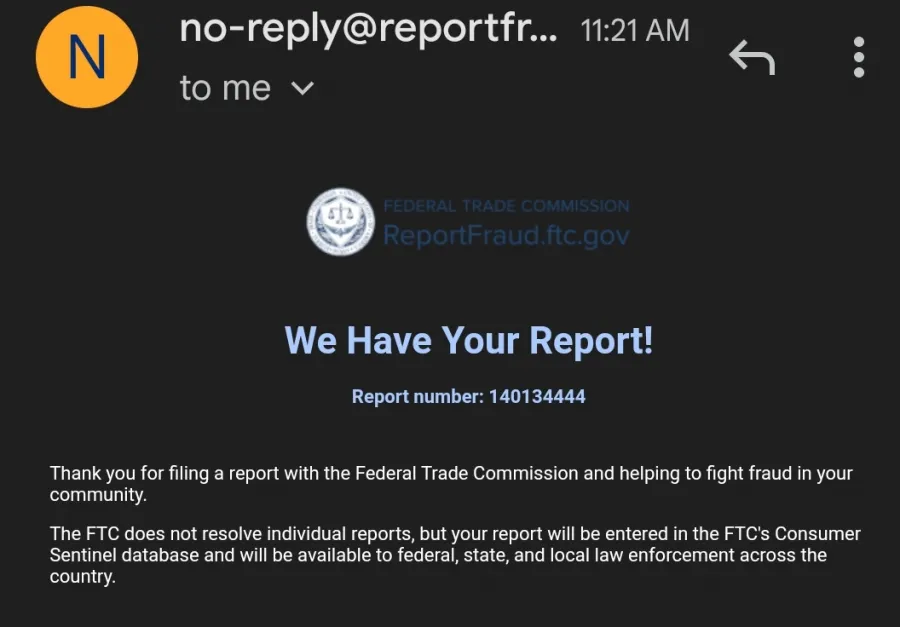Tap the FTC seal logo image

click(340, 222)
